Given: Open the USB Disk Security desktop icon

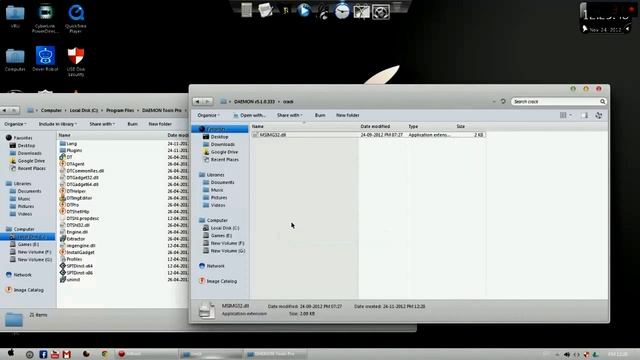Looking at the screenshot, I should pyautogui.click(x=76, y=62).
